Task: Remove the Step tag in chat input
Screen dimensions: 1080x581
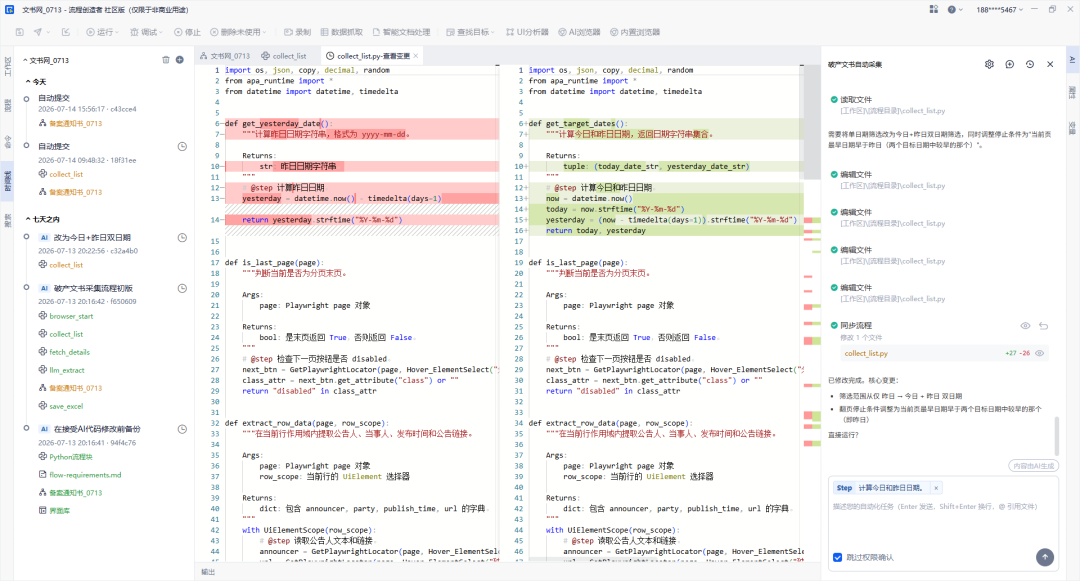Action: click(936, 488)
